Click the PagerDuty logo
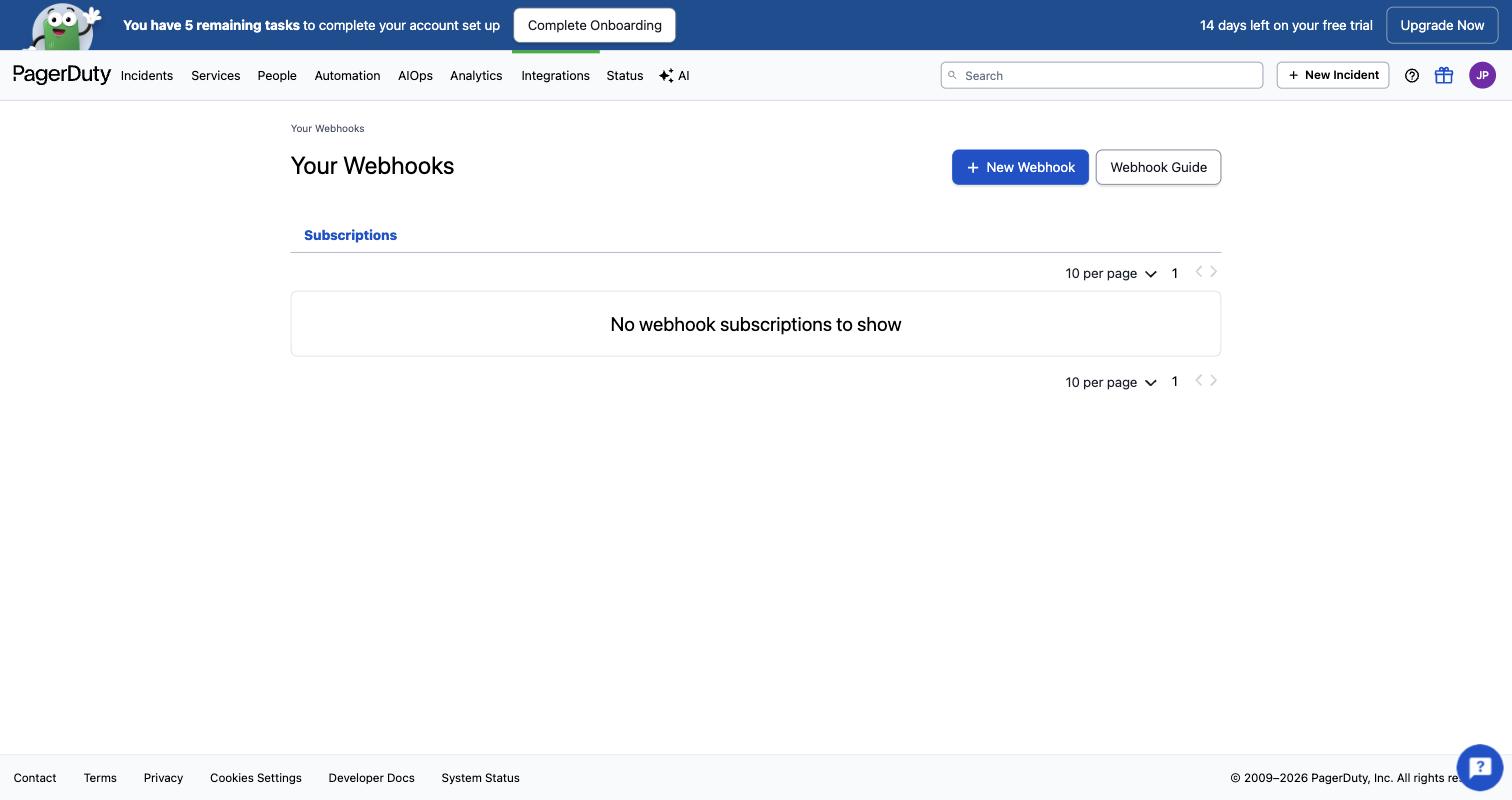 click(x=62, y=75)
